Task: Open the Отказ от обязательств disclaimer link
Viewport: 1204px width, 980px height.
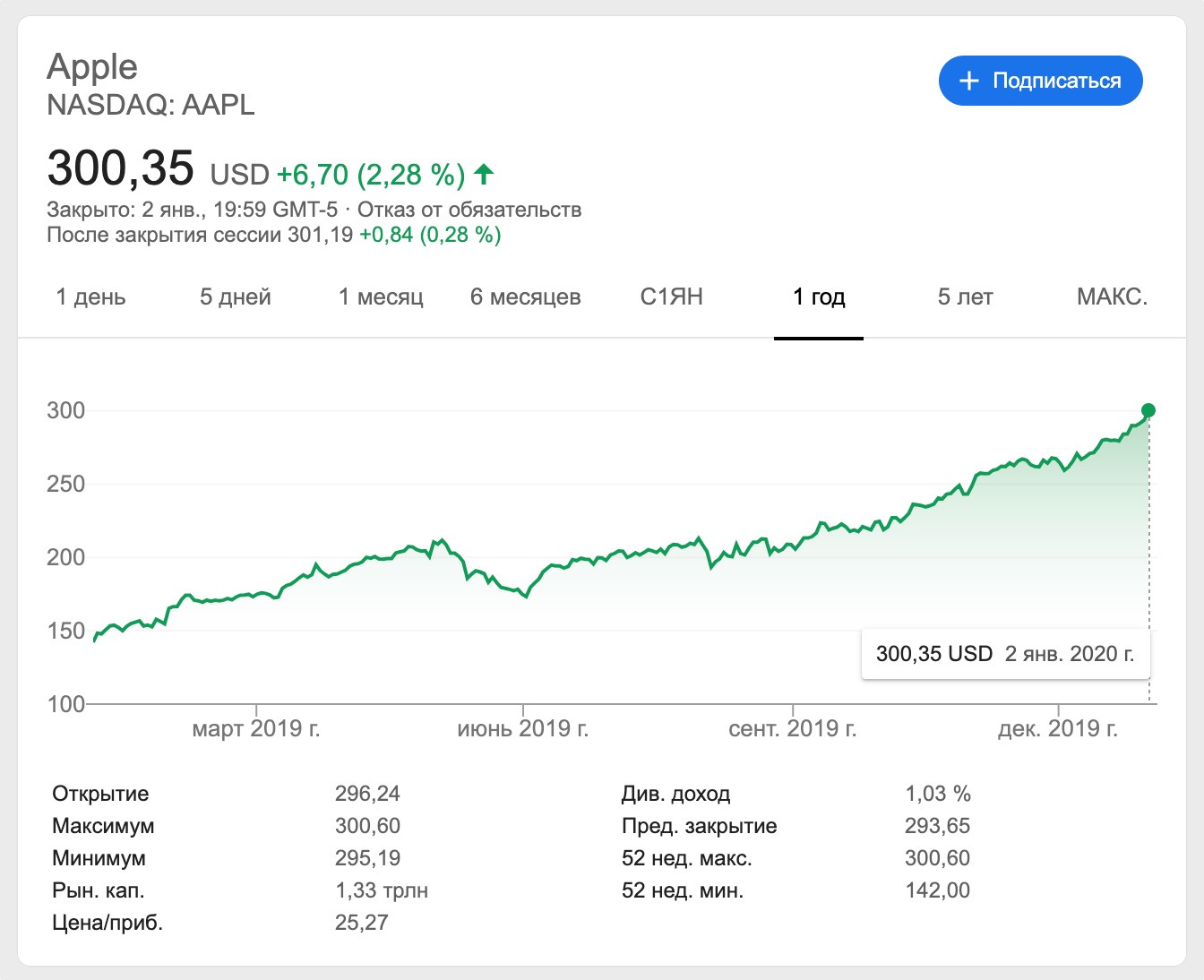Action: point(469,210)
